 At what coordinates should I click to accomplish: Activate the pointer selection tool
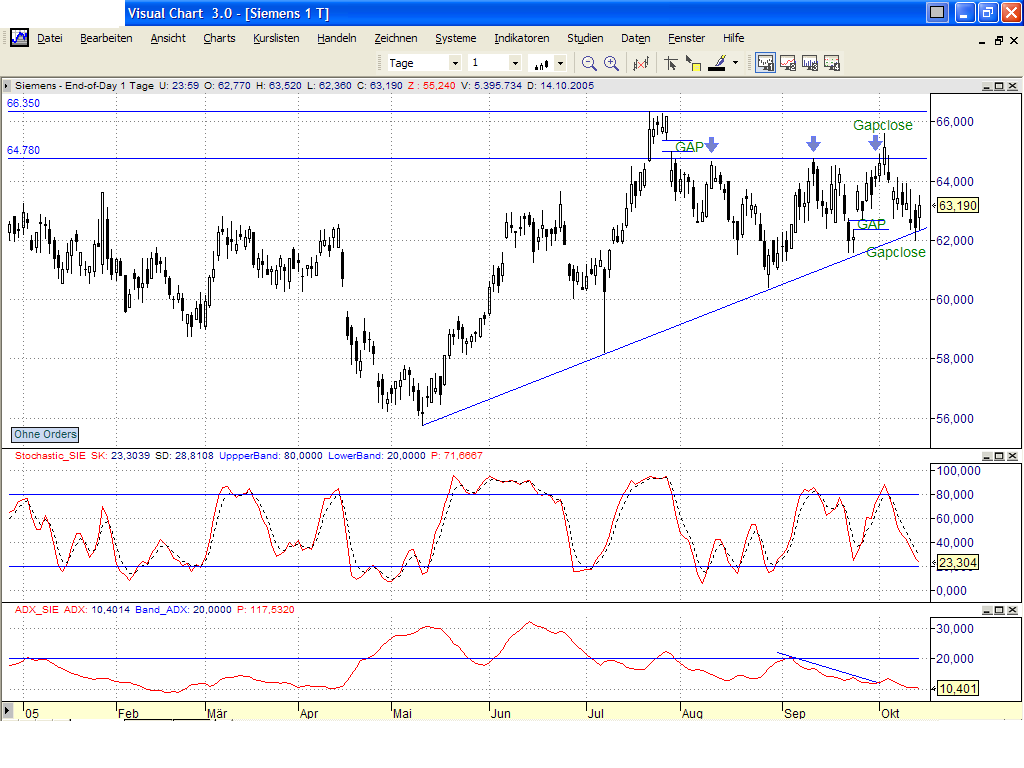point(670,62)
